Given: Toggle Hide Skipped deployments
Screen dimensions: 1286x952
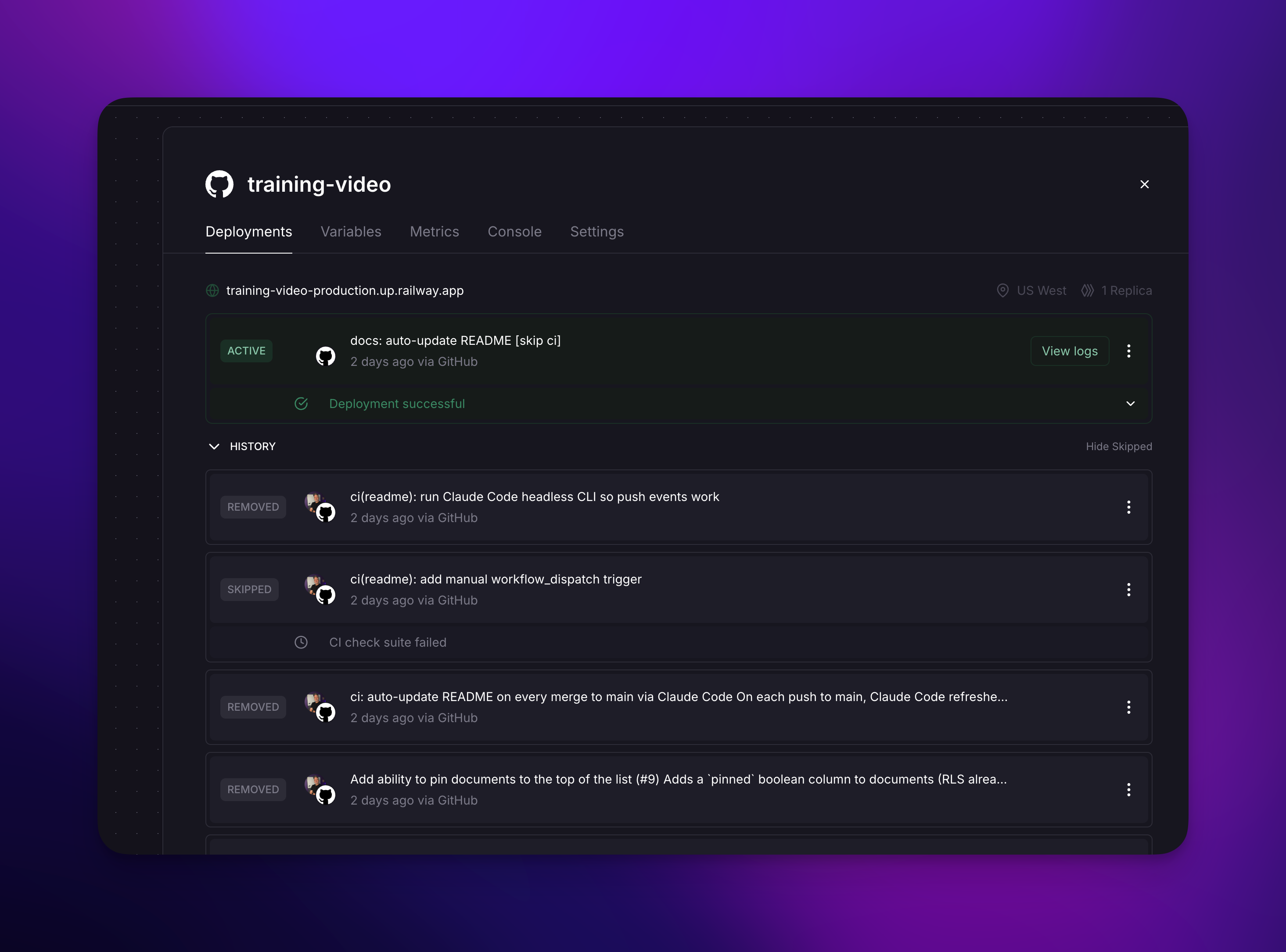Looking at the screenshot, I should (1119, 447).
